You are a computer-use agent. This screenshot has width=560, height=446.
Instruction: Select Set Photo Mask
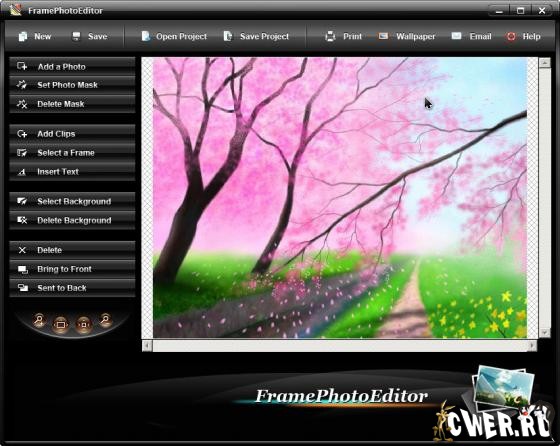72,85
